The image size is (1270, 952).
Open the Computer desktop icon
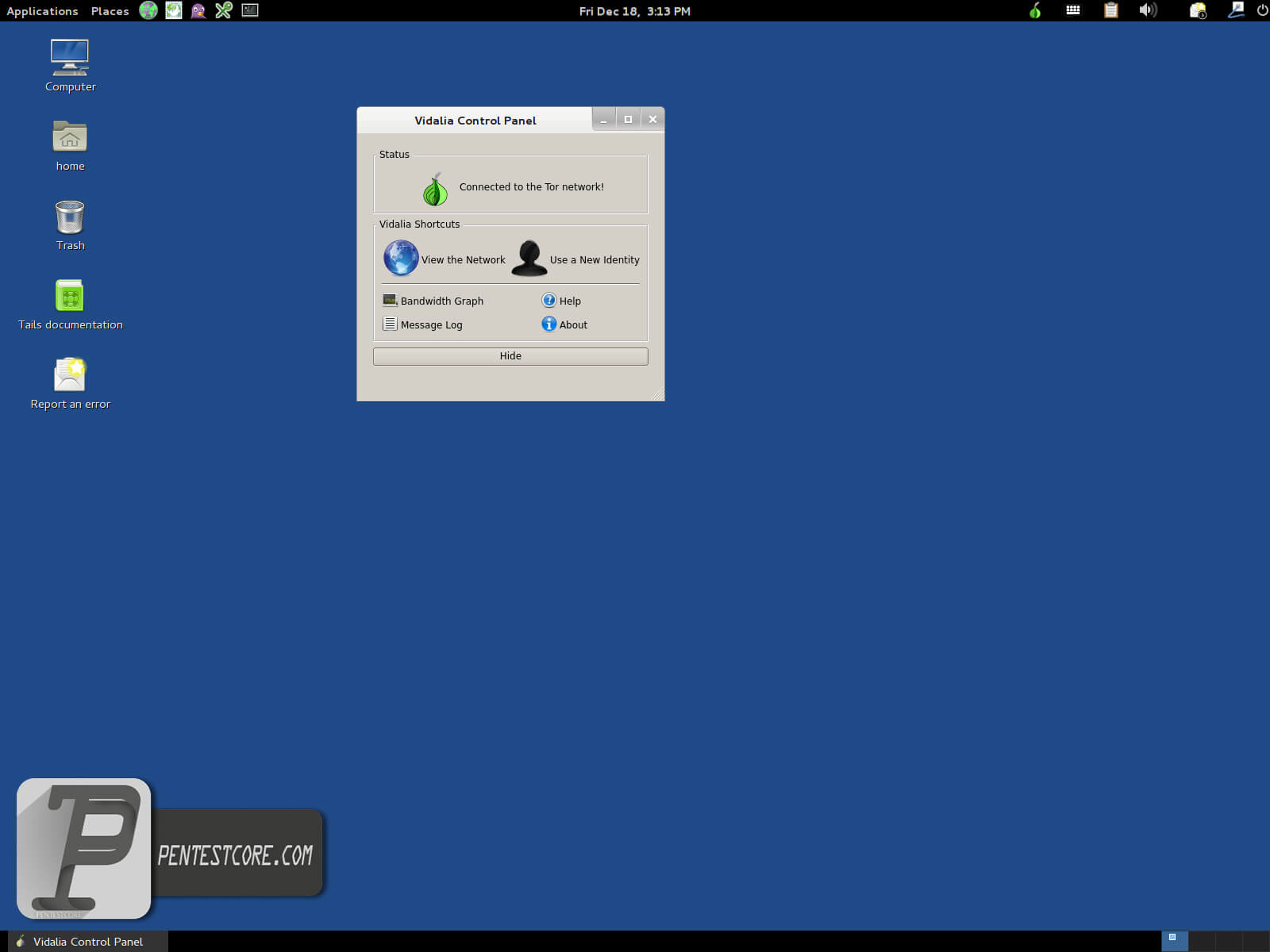pos(70,66)
